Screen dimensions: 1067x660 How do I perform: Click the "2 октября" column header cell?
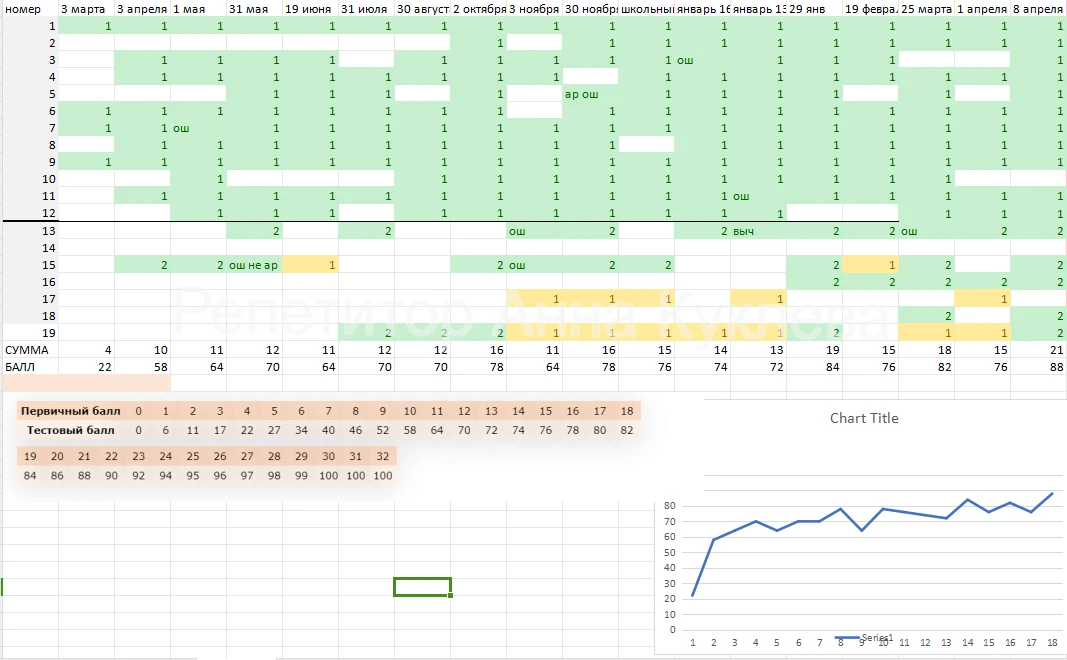pos(478,9)
